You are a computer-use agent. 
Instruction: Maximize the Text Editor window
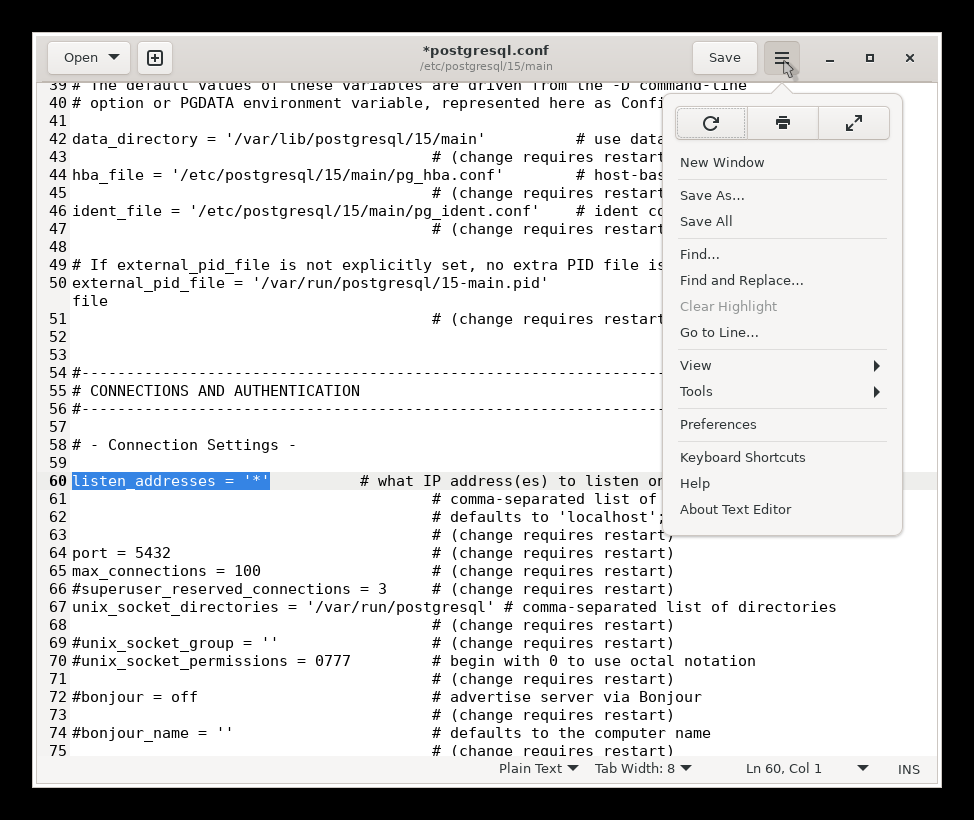(x=870, y=58)
